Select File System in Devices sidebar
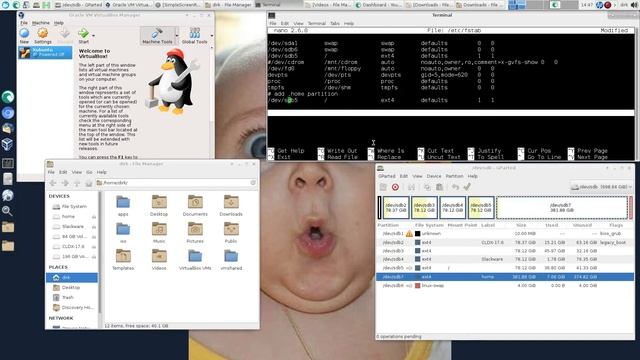Screen dimensions: 640x360 click(x=72, y=207)
